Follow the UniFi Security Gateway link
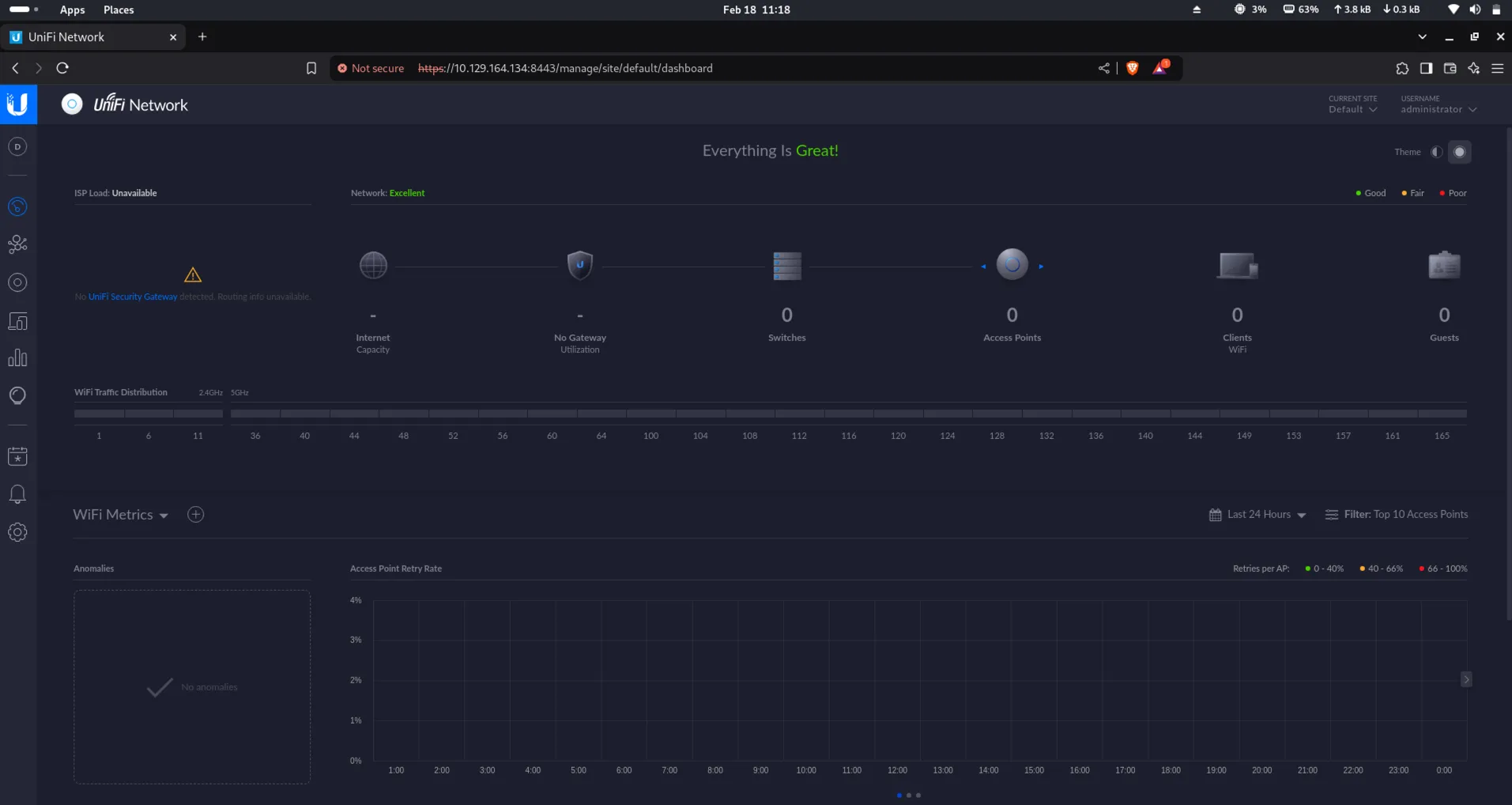Viewport: 1512px width, 805px height. point(133,297)
